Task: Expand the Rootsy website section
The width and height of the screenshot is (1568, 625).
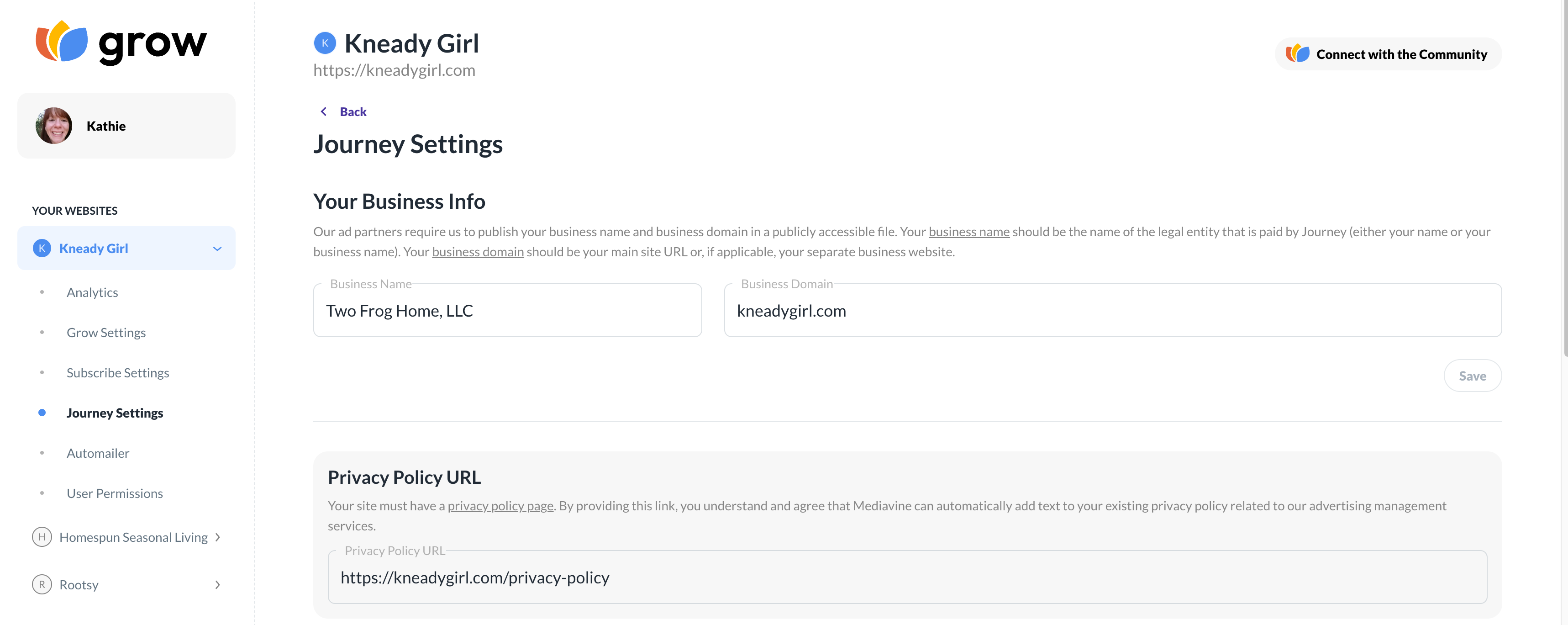Action: click(x=217, y=585)
